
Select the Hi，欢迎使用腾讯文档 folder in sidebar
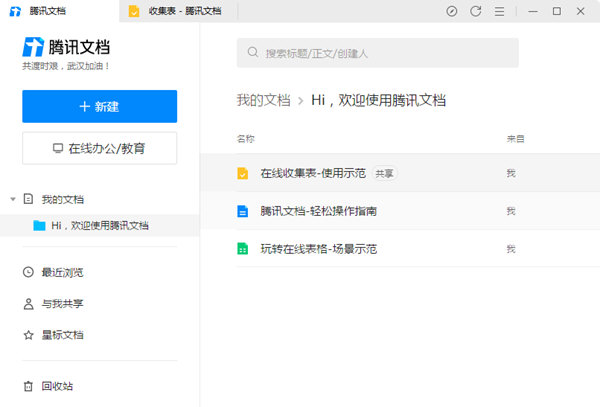point(100,226)
